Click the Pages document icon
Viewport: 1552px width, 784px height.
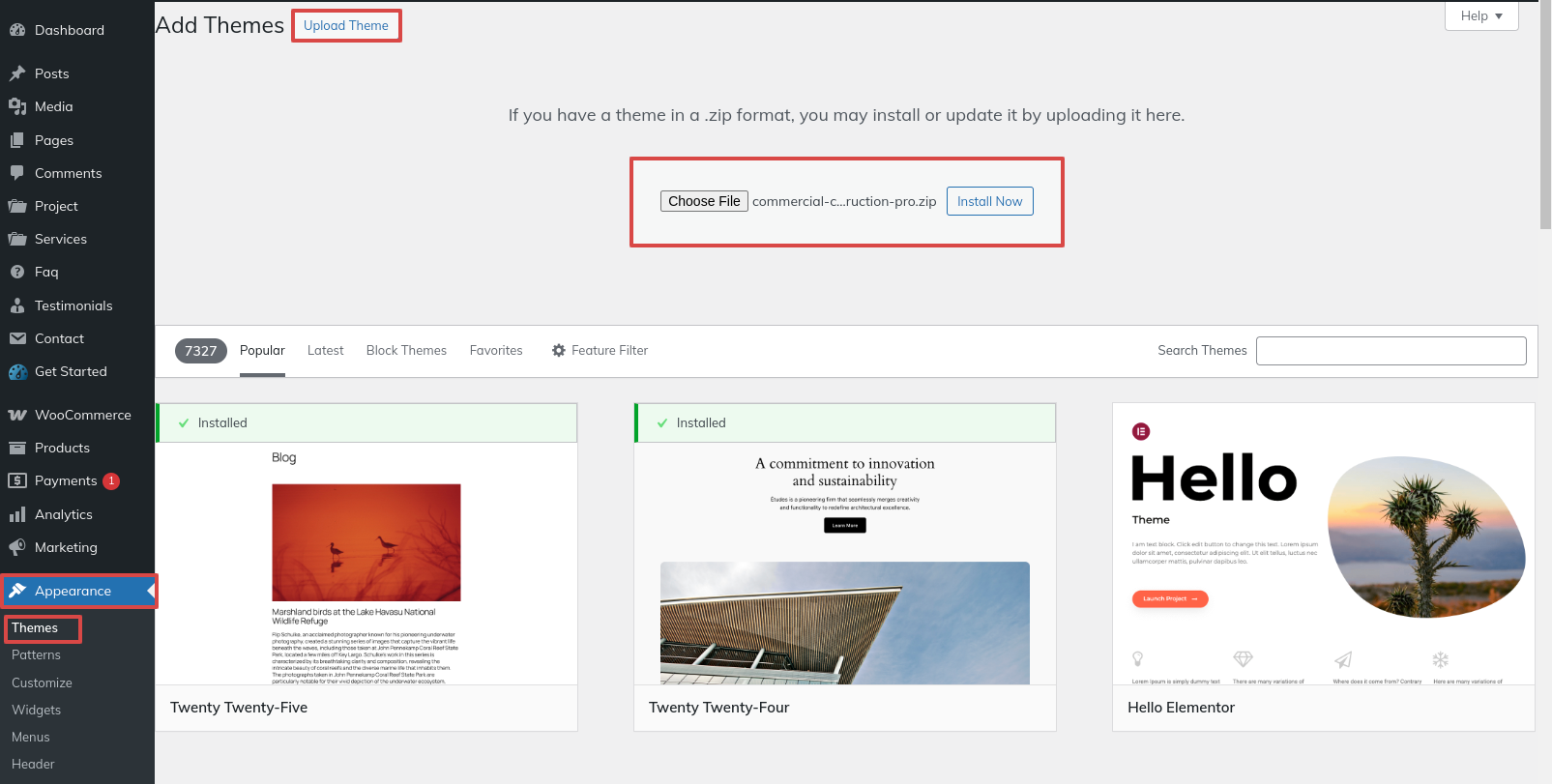[17, 140]
